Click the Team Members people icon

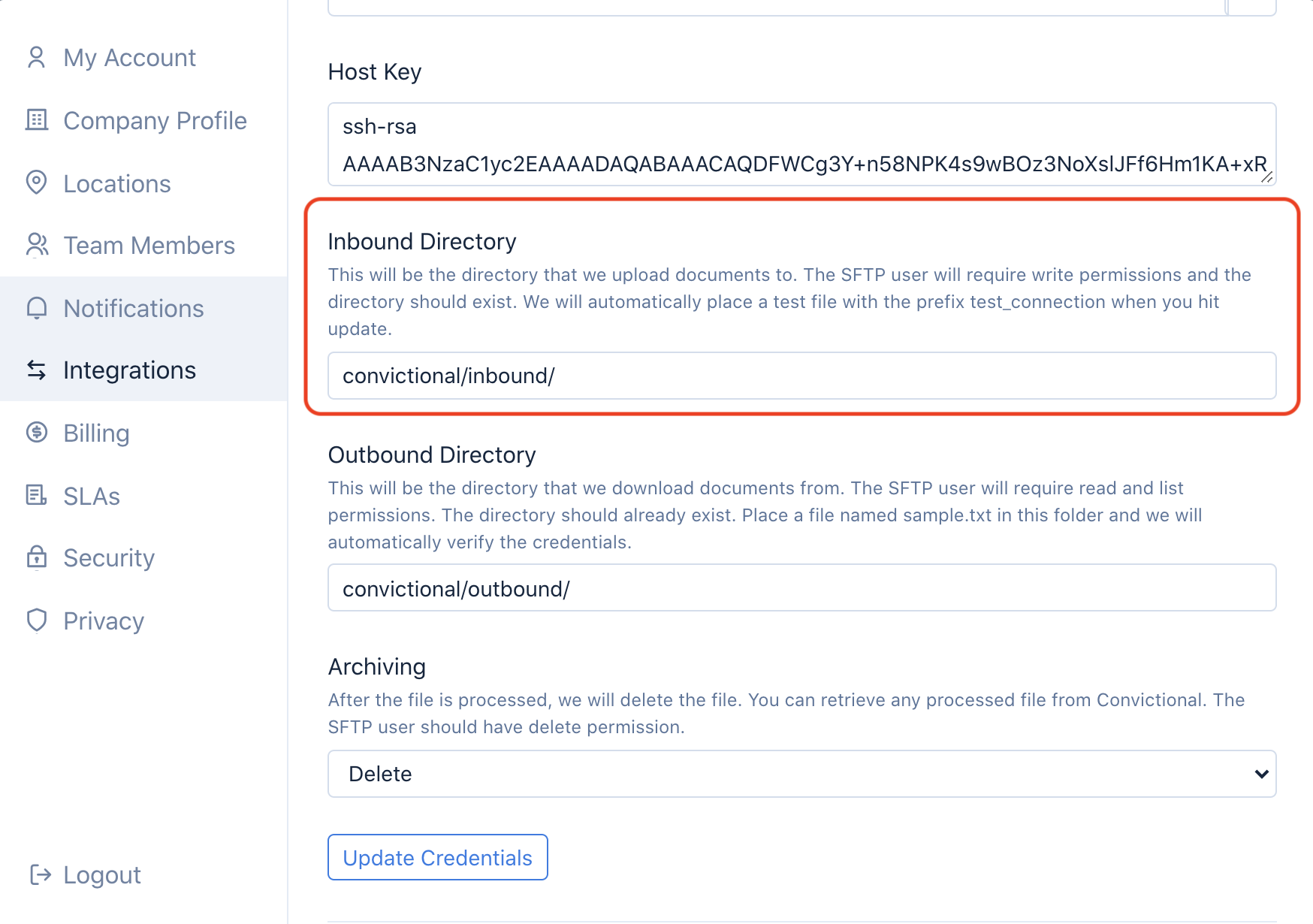pos(36,245)
